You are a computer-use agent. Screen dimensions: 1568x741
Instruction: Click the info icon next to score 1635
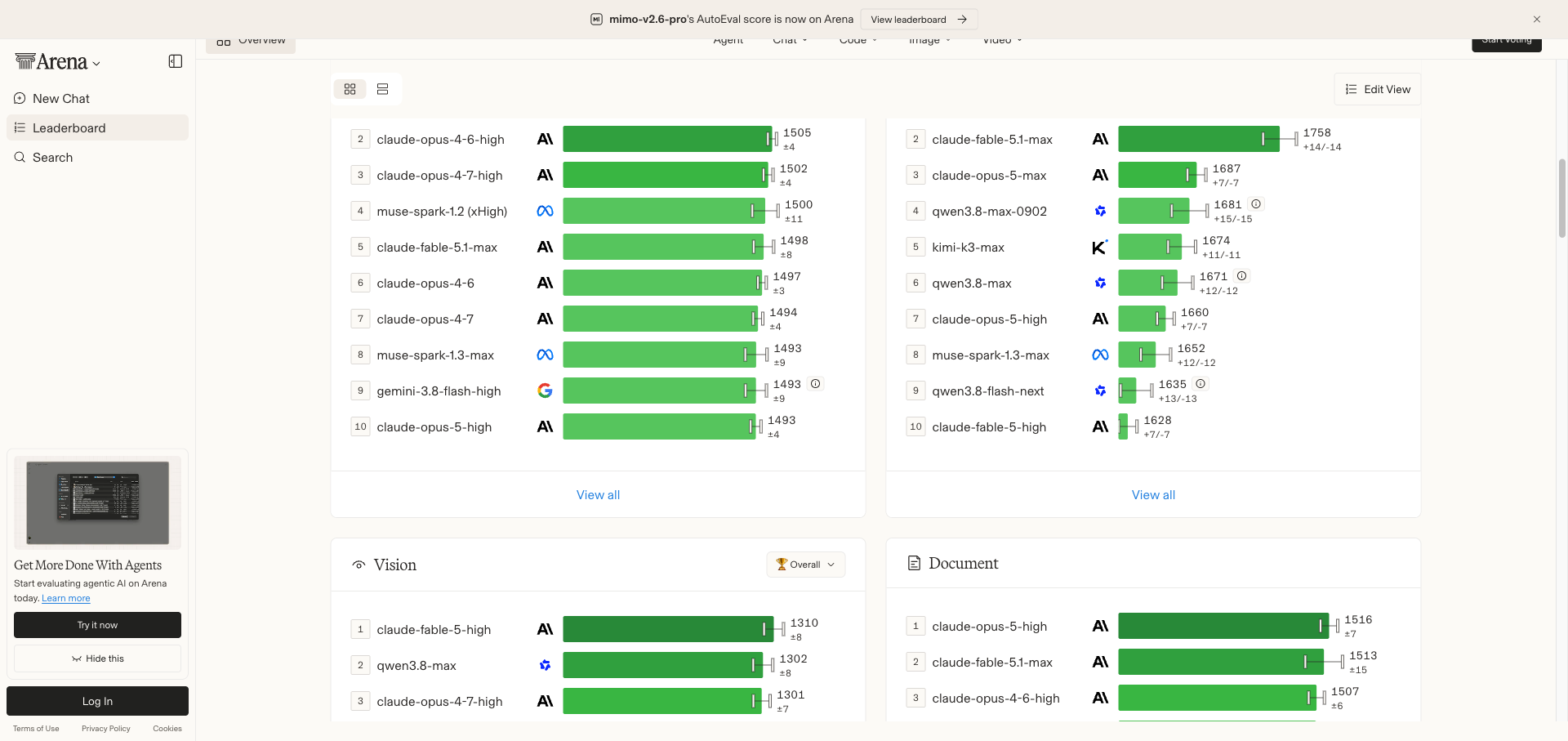point(1200,384)
